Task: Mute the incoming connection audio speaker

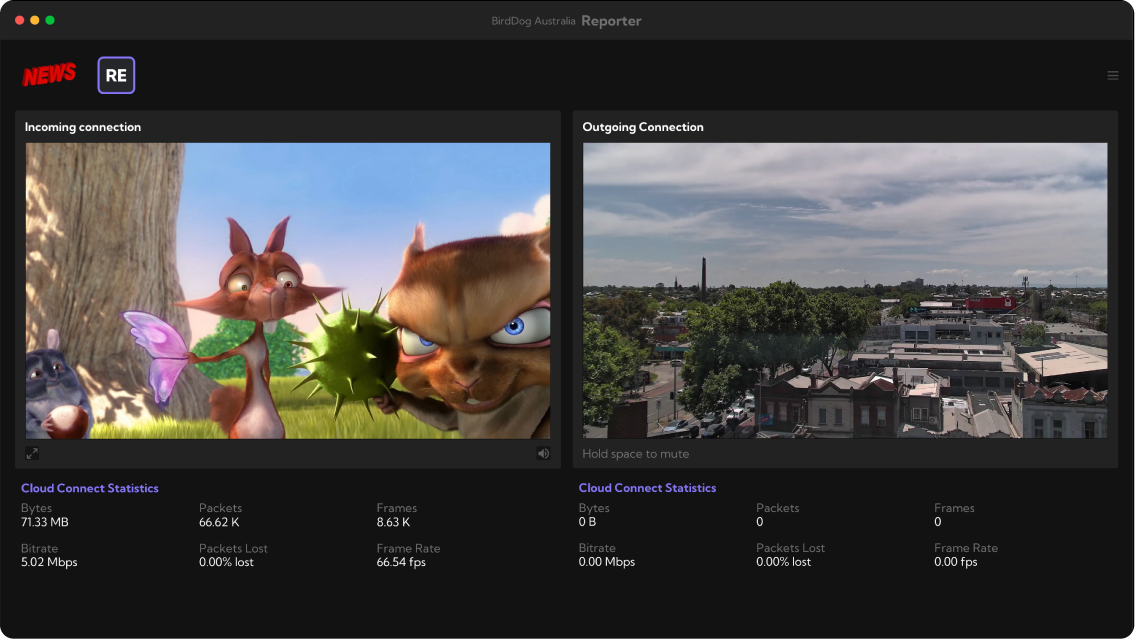Action: point(543,454)
